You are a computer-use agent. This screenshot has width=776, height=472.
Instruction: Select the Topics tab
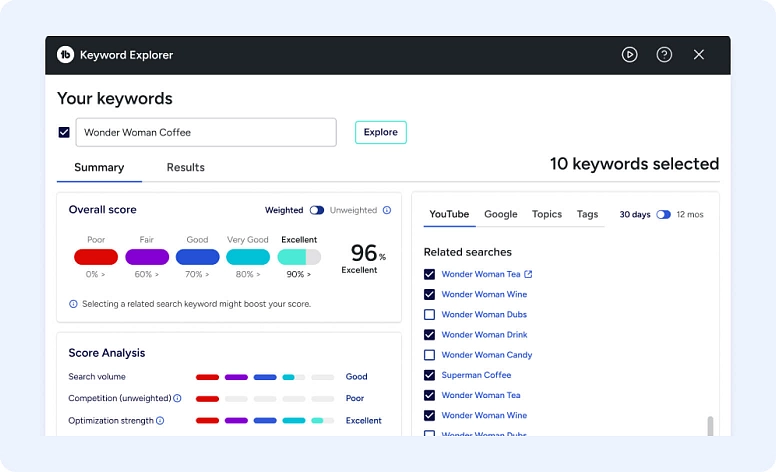(x=547, y=214)
